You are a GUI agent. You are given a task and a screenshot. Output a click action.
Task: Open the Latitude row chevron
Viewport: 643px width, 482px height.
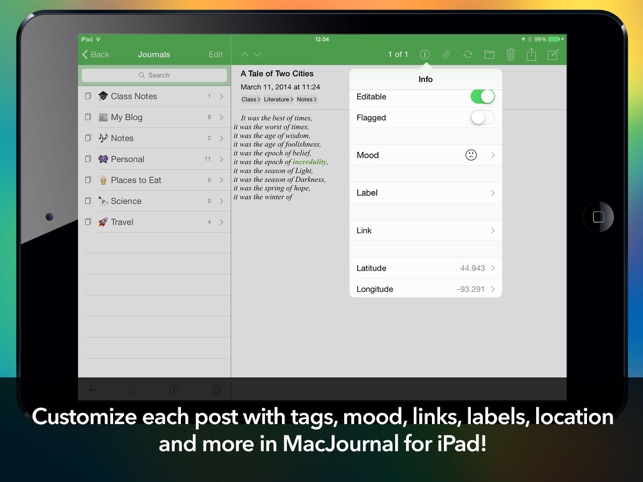[x=493, y=268]
